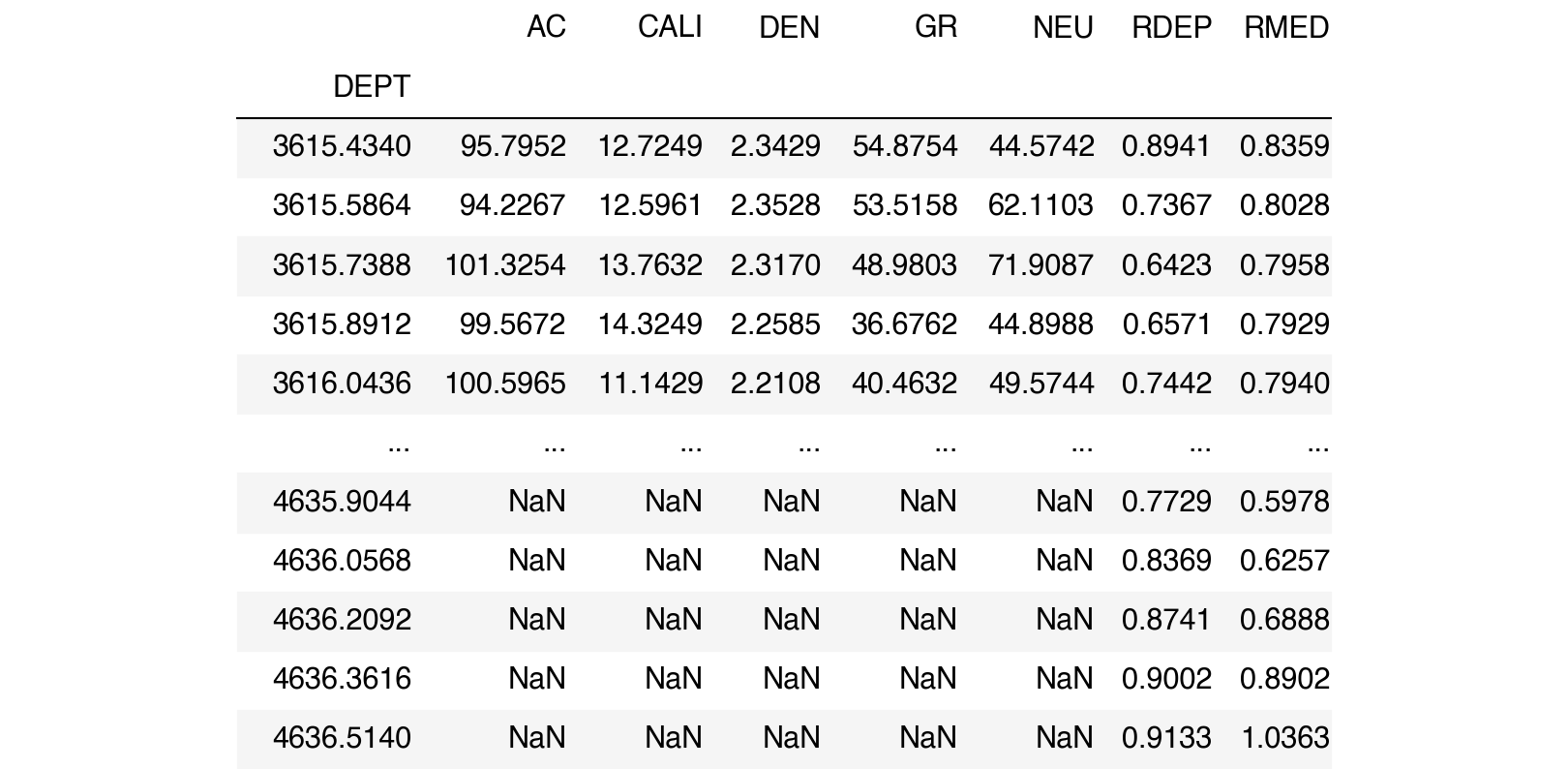Click the ellipsis under the DEPT column
1568x769 pixels.
398,446
